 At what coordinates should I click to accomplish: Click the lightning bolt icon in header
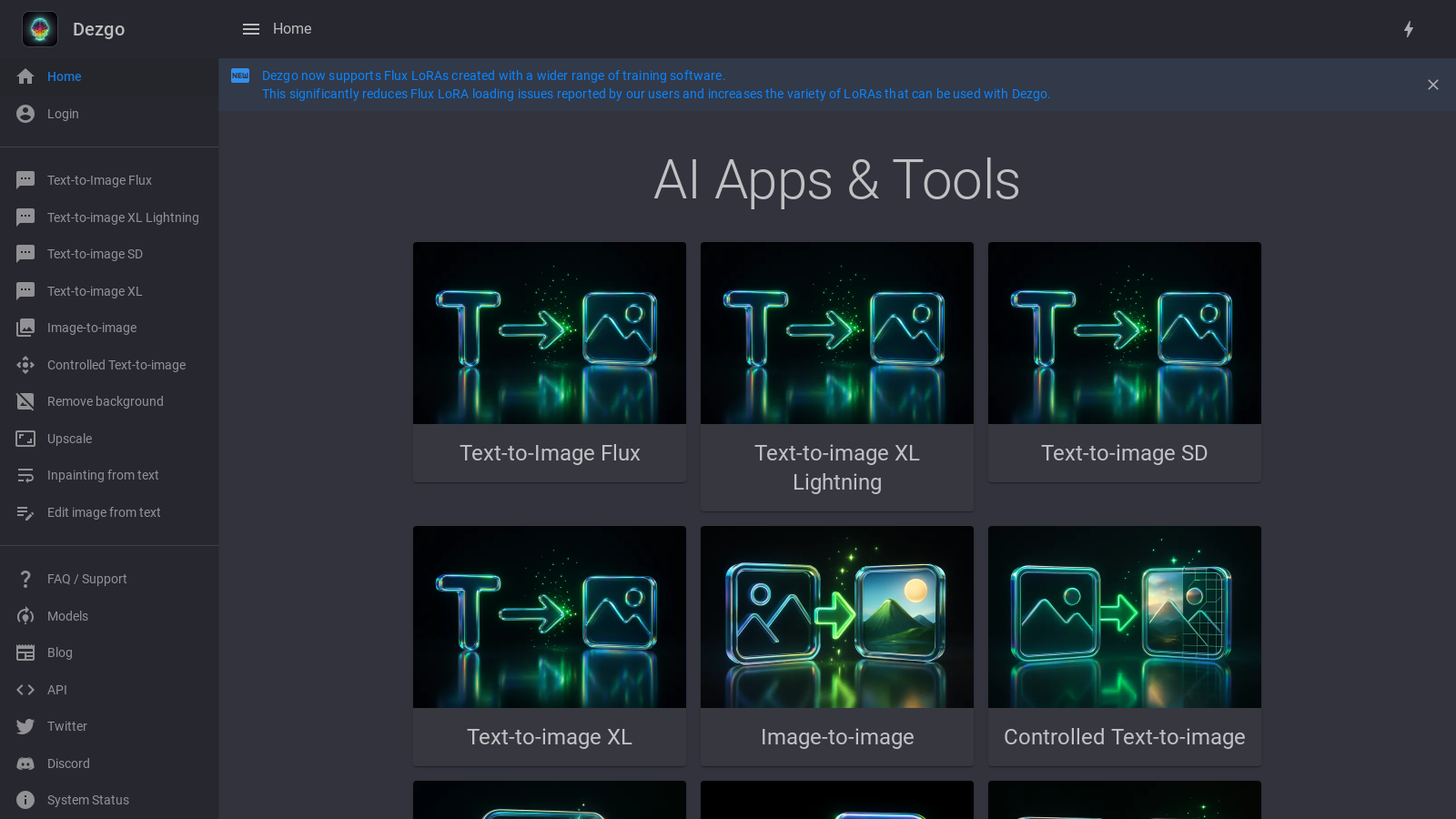[x=1408, y=29]
